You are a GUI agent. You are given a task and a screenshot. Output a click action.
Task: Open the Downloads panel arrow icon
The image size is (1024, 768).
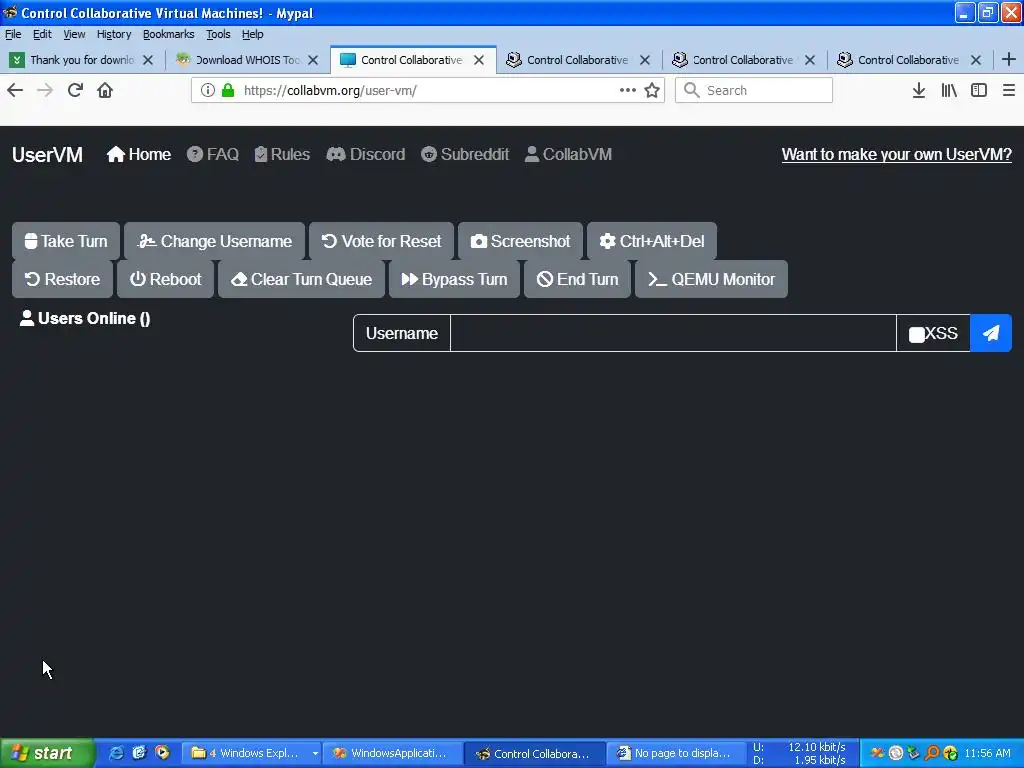(x=918, y=90)
